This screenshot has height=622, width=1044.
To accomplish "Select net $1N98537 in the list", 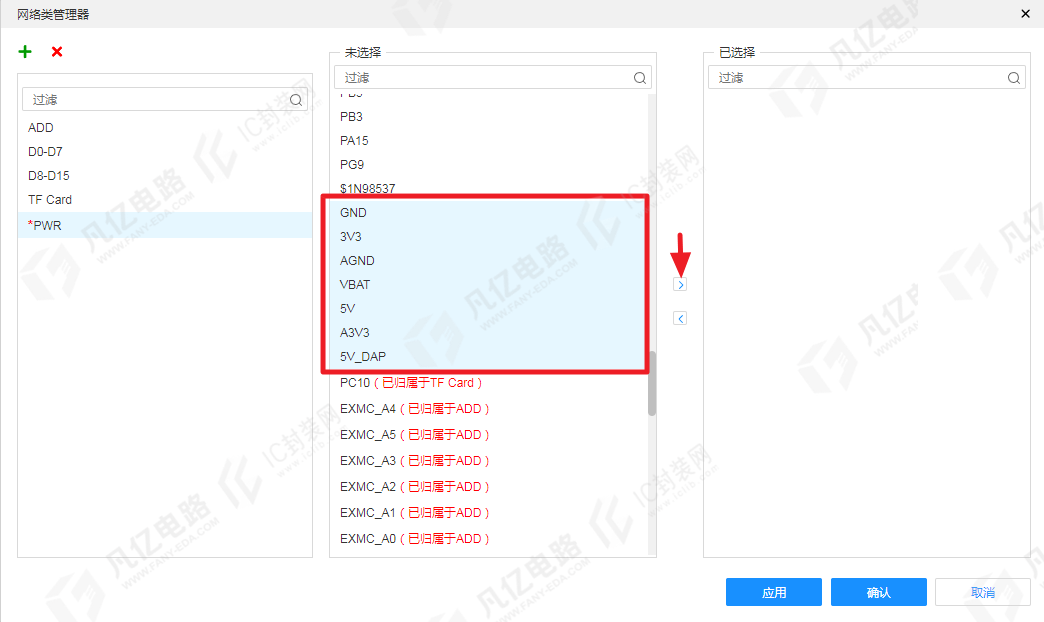I will click(x=489, y=188).
